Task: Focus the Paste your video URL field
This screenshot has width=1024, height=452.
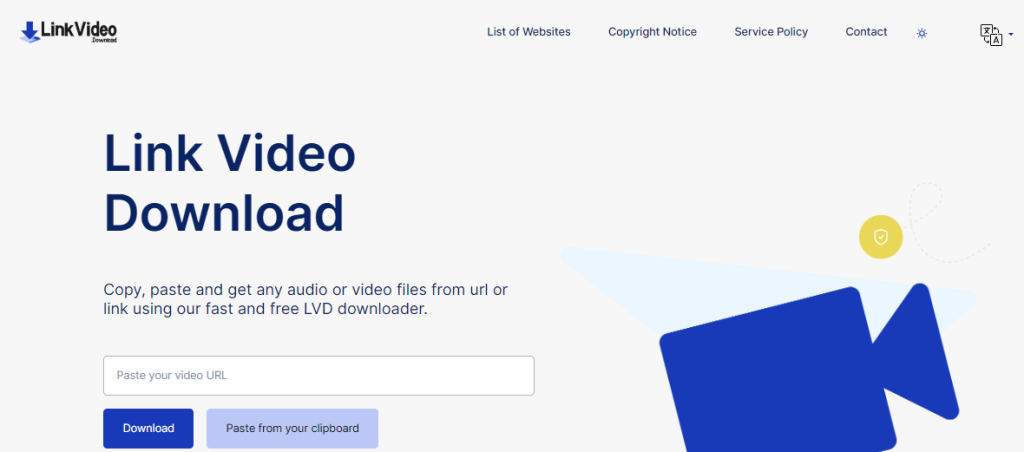Action: coord(319,376)
